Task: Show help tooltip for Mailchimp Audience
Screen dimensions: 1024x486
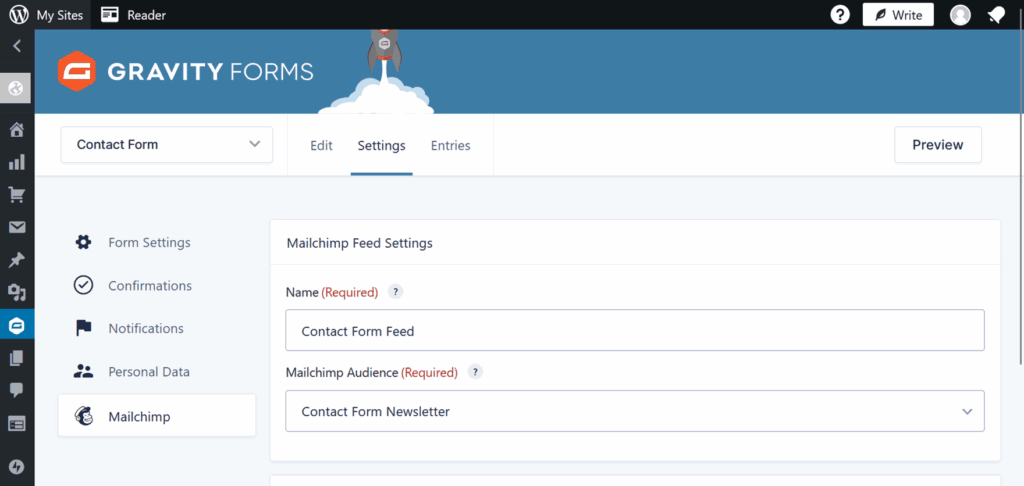Action: coord(475,372)
